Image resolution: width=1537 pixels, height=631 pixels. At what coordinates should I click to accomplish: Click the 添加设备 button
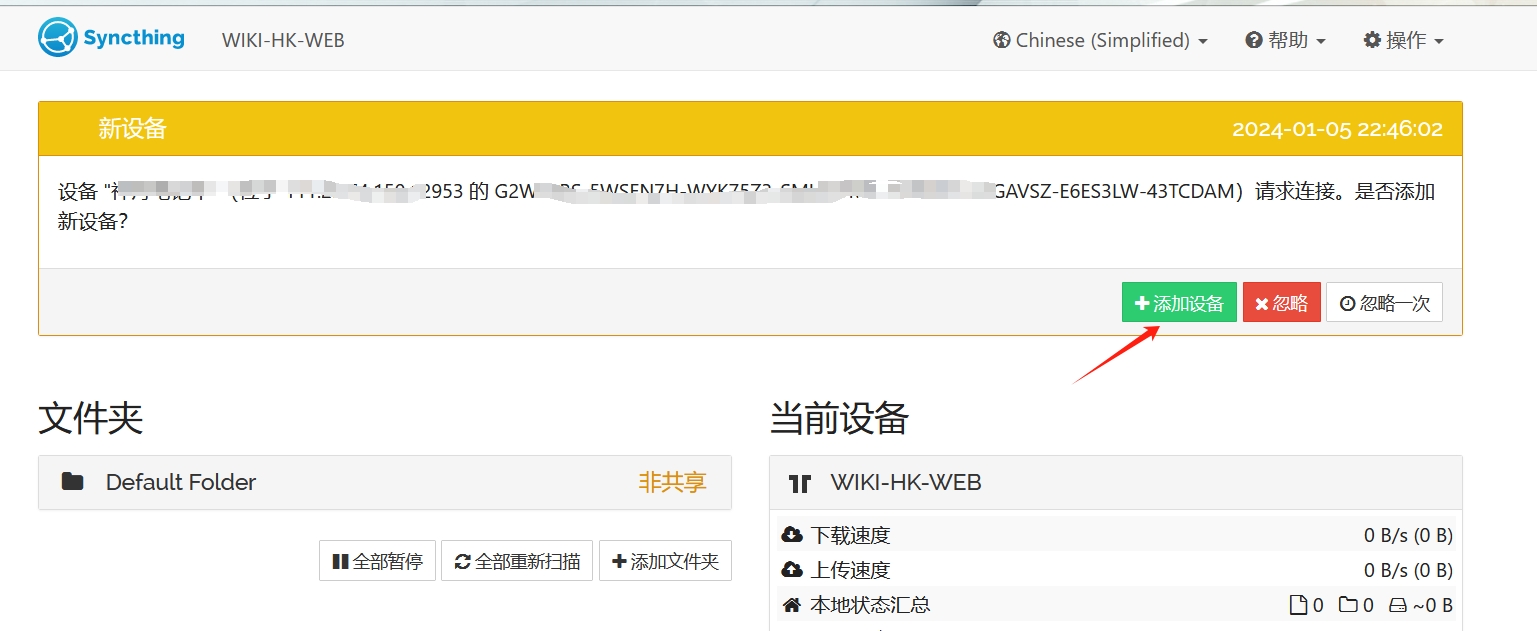point(1179,302)
